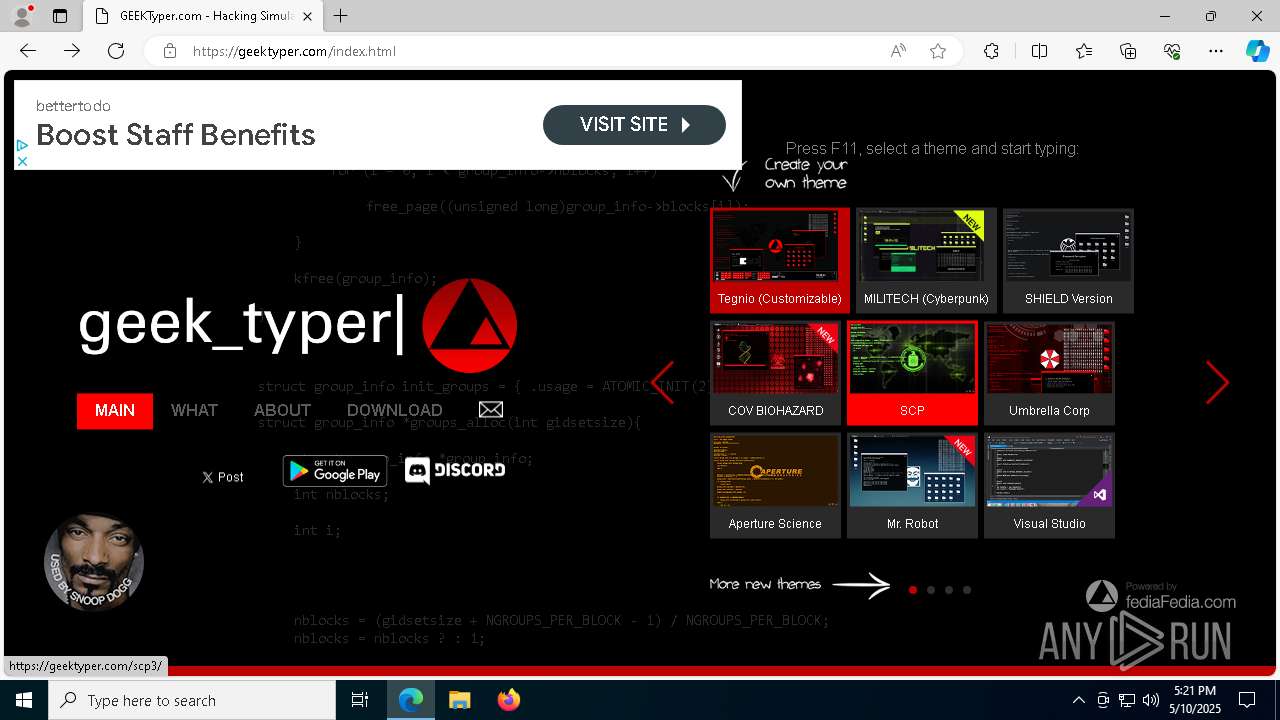
Task: Select MILITECH (Cyberpunk) theme
Action: pyautogui.click(x=926, y=260)
